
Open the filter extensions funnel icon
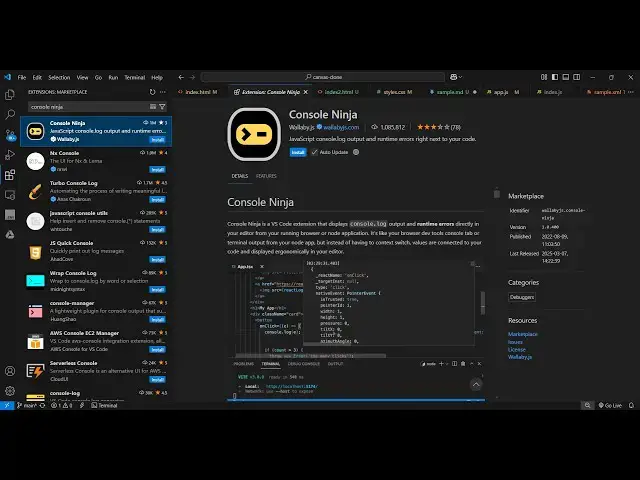point(162,107)
